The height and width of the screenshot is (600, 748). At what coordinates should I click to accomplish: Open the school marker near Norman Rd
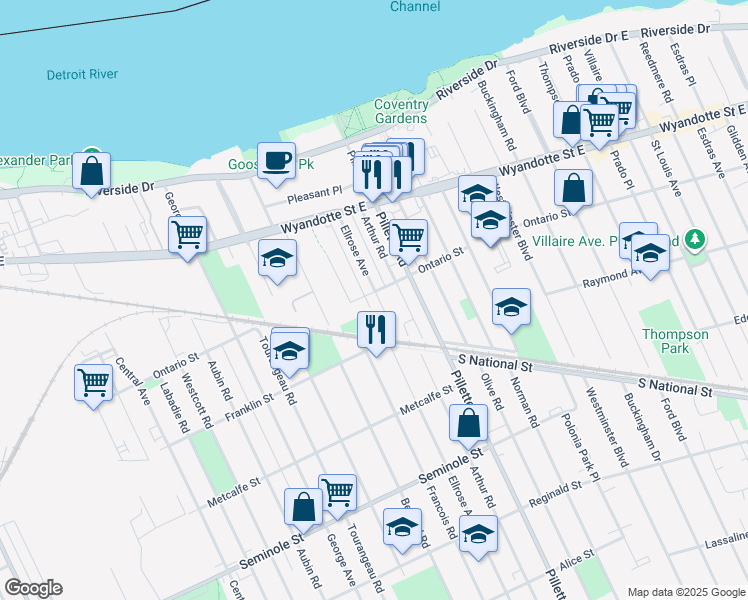(511, 307)
